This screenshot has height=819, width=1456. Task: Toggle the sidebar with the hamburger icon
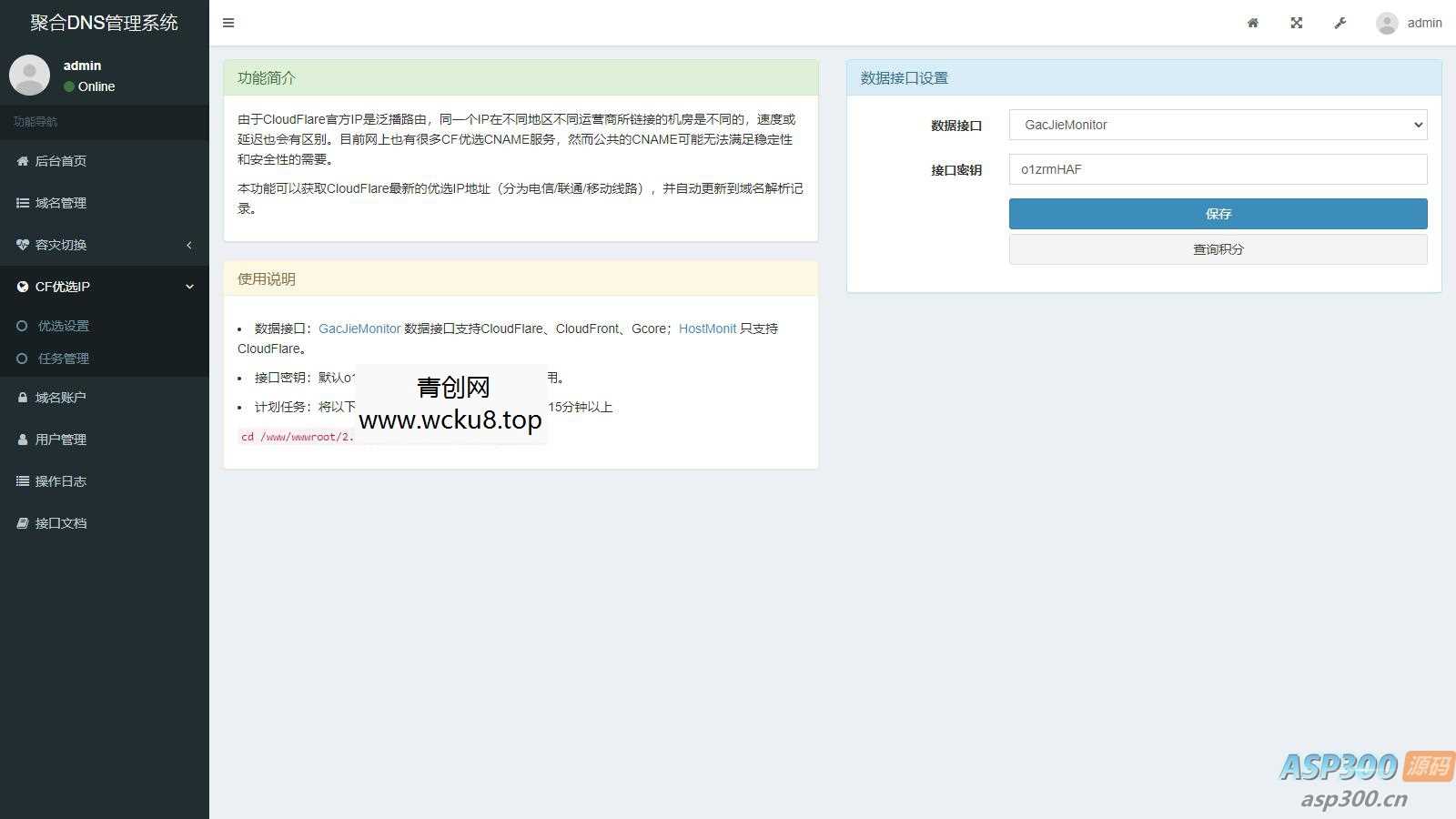pos(228,23)
